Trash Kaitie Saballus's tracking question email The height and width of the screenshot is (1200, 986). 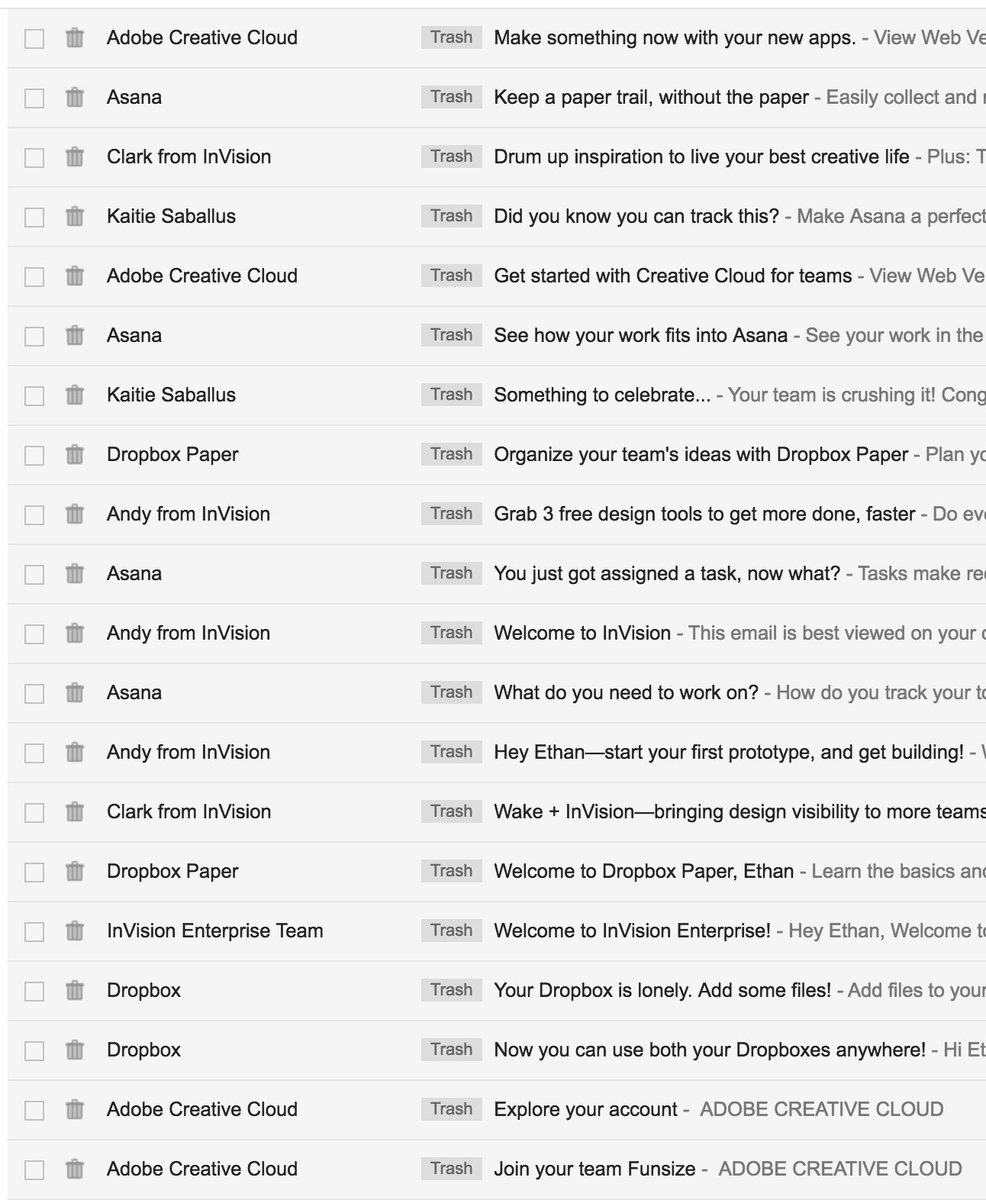coord(74,216)
